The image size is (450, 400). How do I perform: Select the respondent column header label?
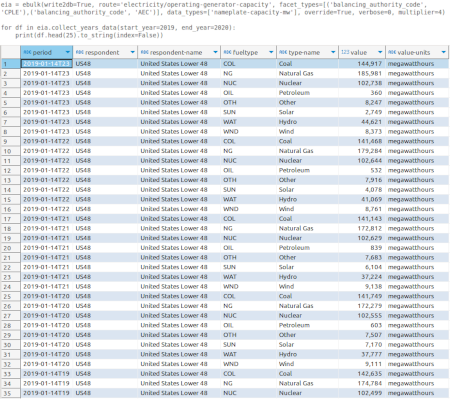102,53
